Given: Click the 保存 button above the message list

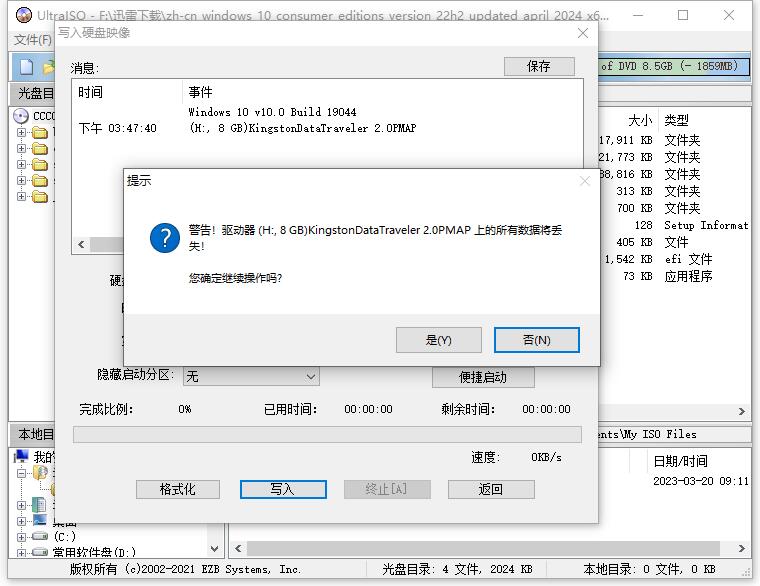Looking at the screenshot, I should click(x=539, y=66).
